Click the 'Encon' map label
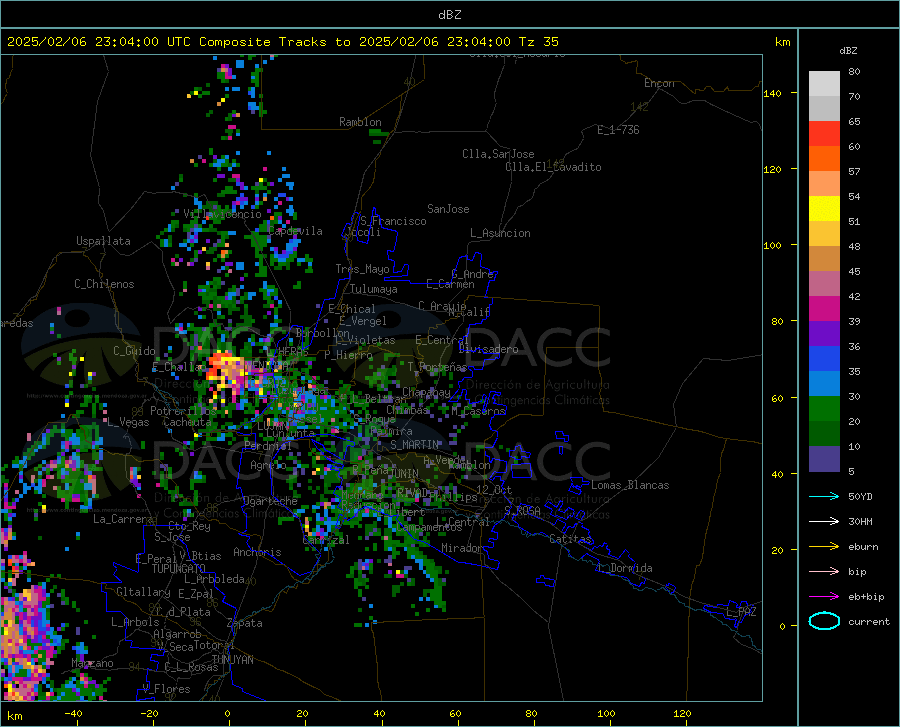The height and width of the screenshot is (727, 900). [x=659, y=83]
